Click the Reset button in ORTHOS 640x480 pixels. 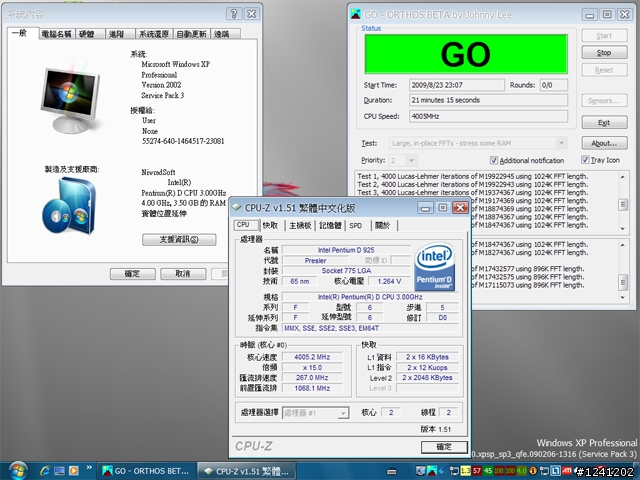tap(604, 70)
